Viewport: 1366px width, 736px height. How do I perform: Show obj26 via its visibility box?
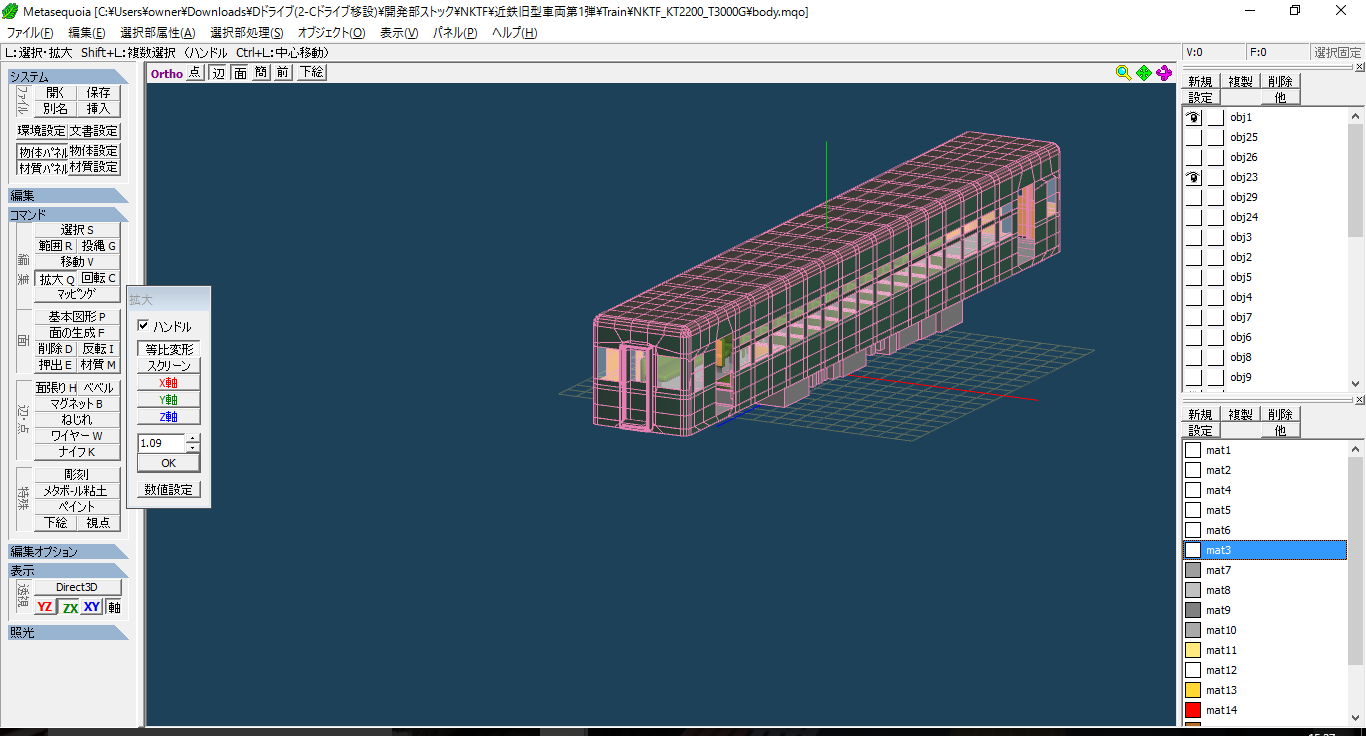click(x=1193, y=157)
